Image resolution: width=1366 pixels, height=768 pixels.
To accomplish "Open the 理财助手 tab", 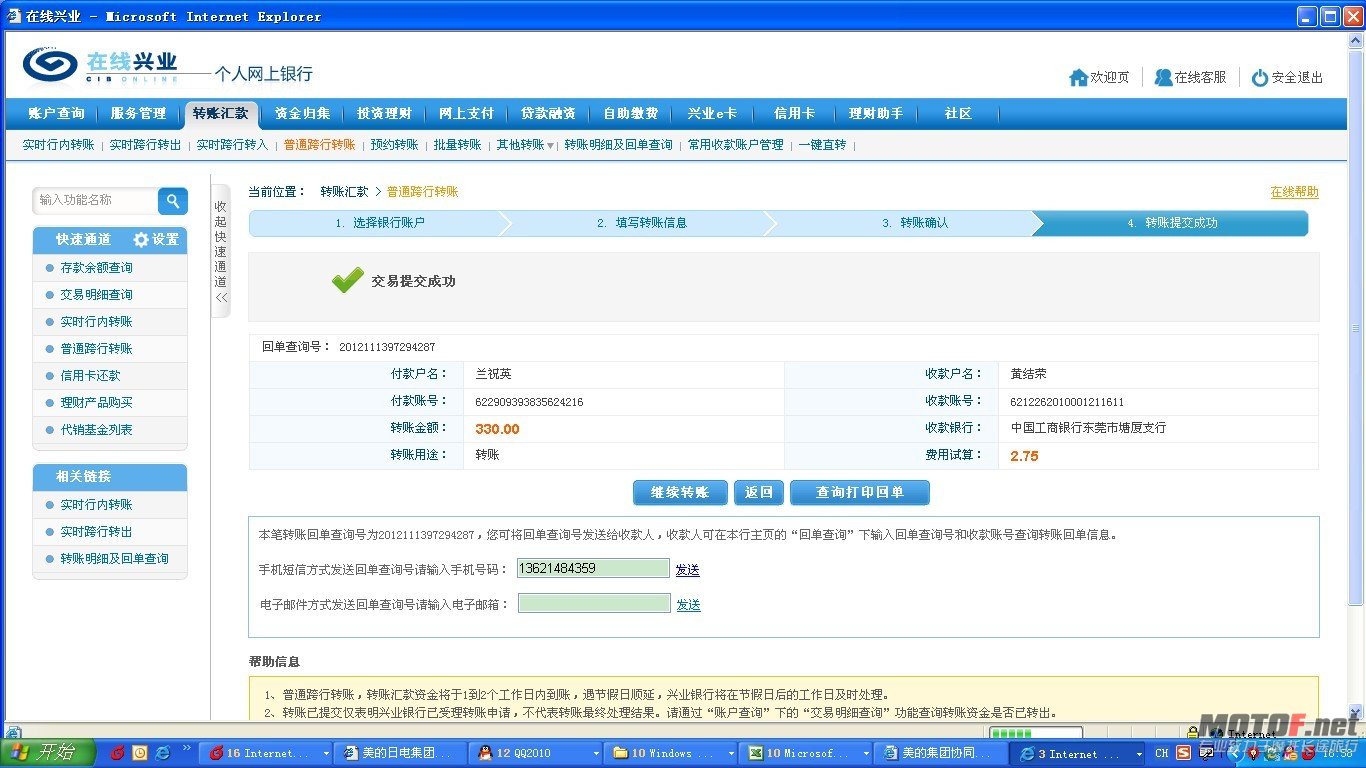I will coord(876,113).
